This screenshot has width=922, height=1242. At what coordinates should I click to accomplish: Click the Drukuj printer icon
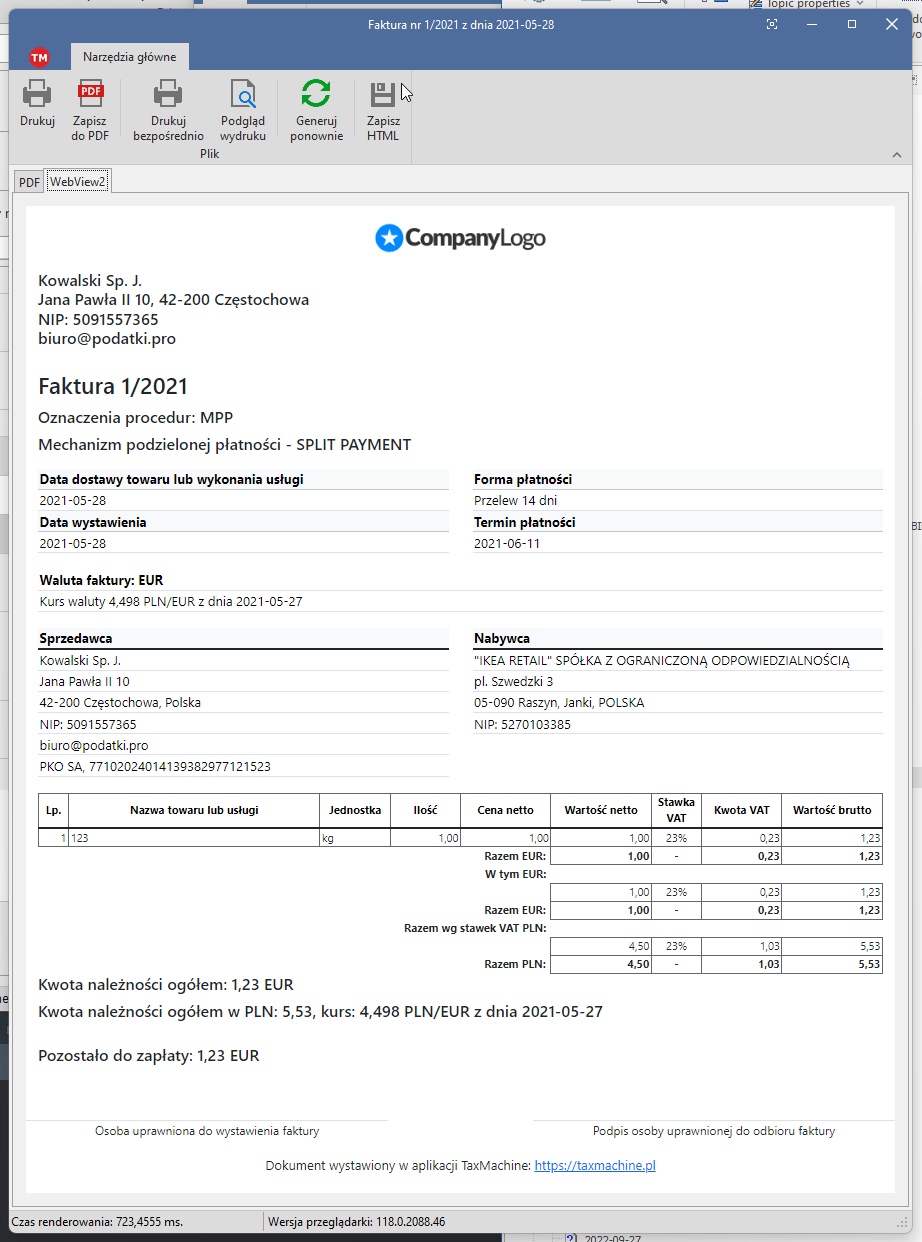[x=37, y=95]
